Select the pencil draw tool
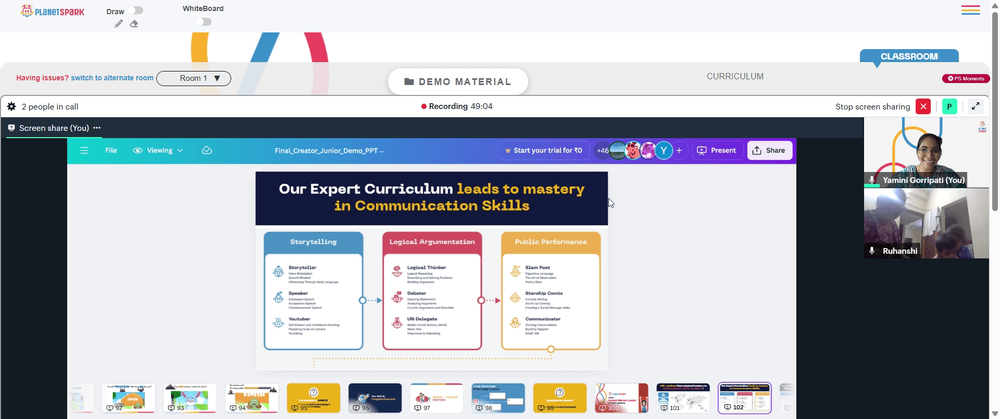This screenshot has width=1000, height=419. coord(119,24)
